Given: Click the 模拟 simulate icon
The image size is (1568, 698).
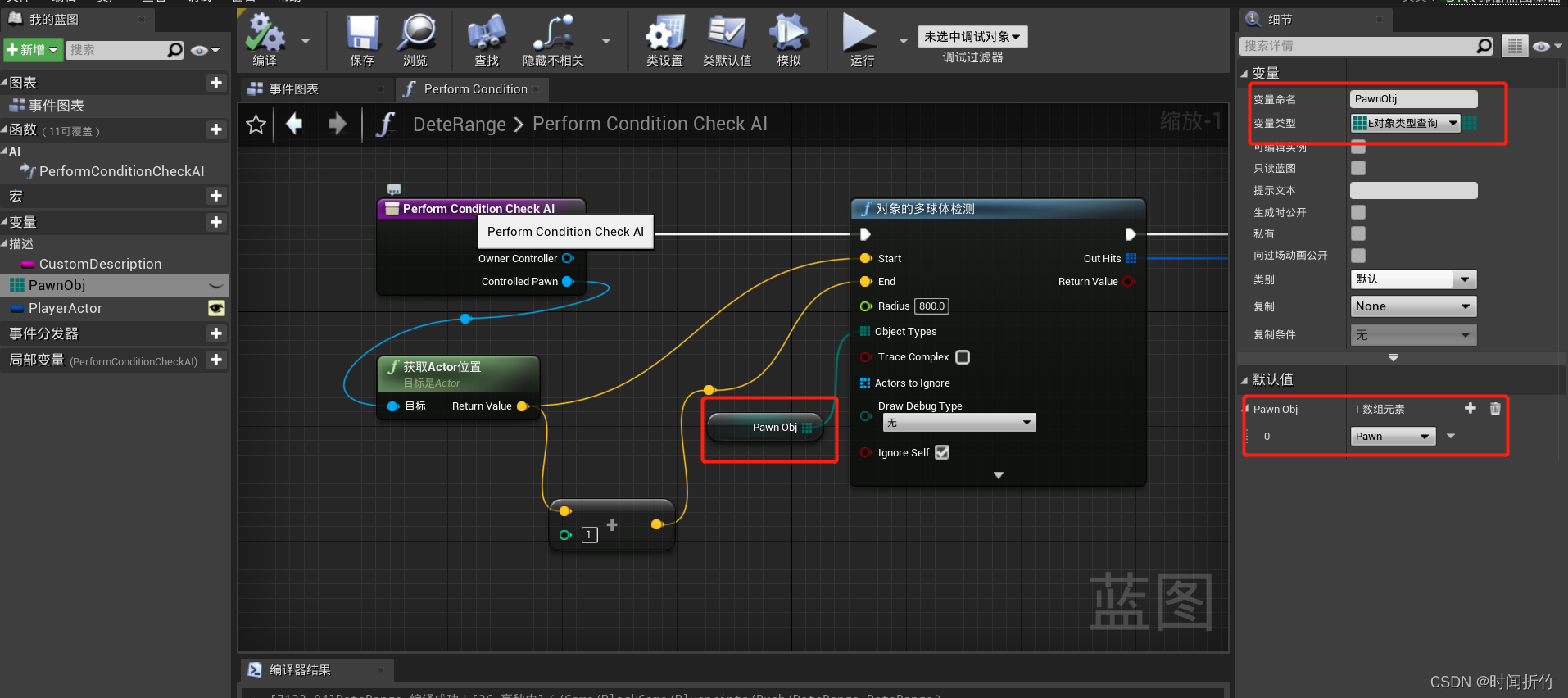Looking at the screenshot, I should coord(789,39).
